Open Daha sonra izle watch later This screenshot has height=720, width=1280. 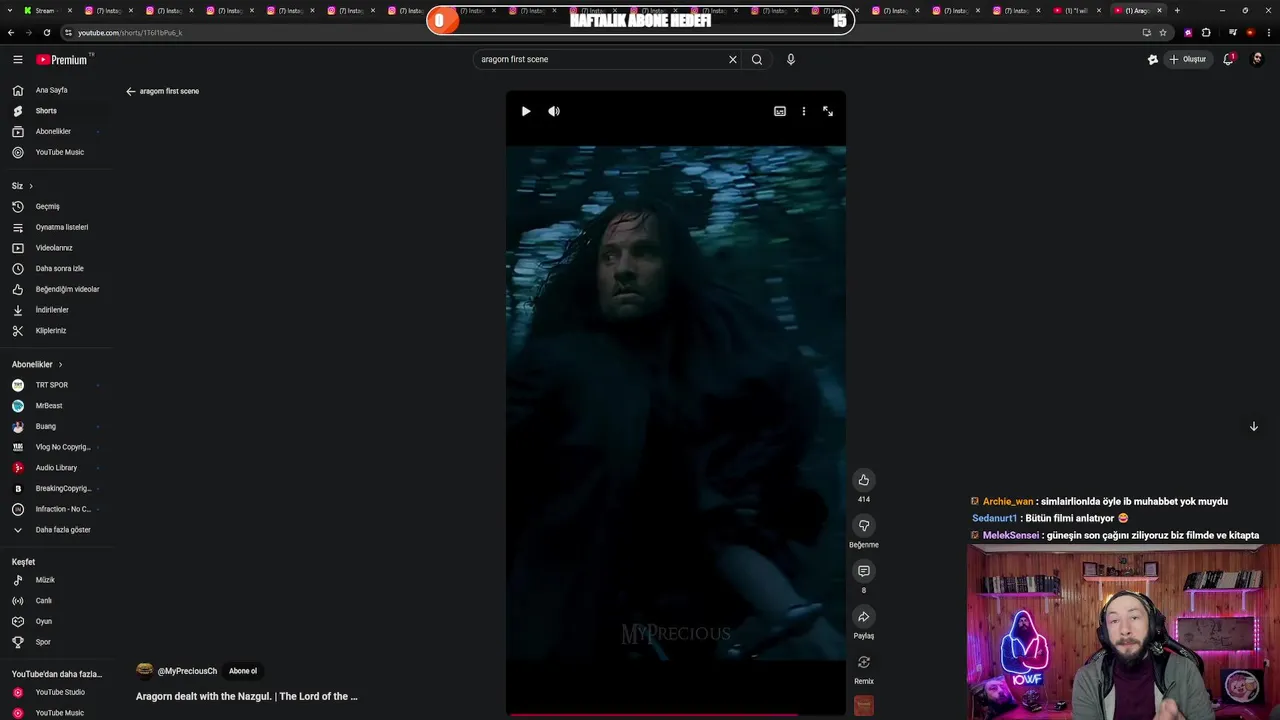tap(54, 268)
